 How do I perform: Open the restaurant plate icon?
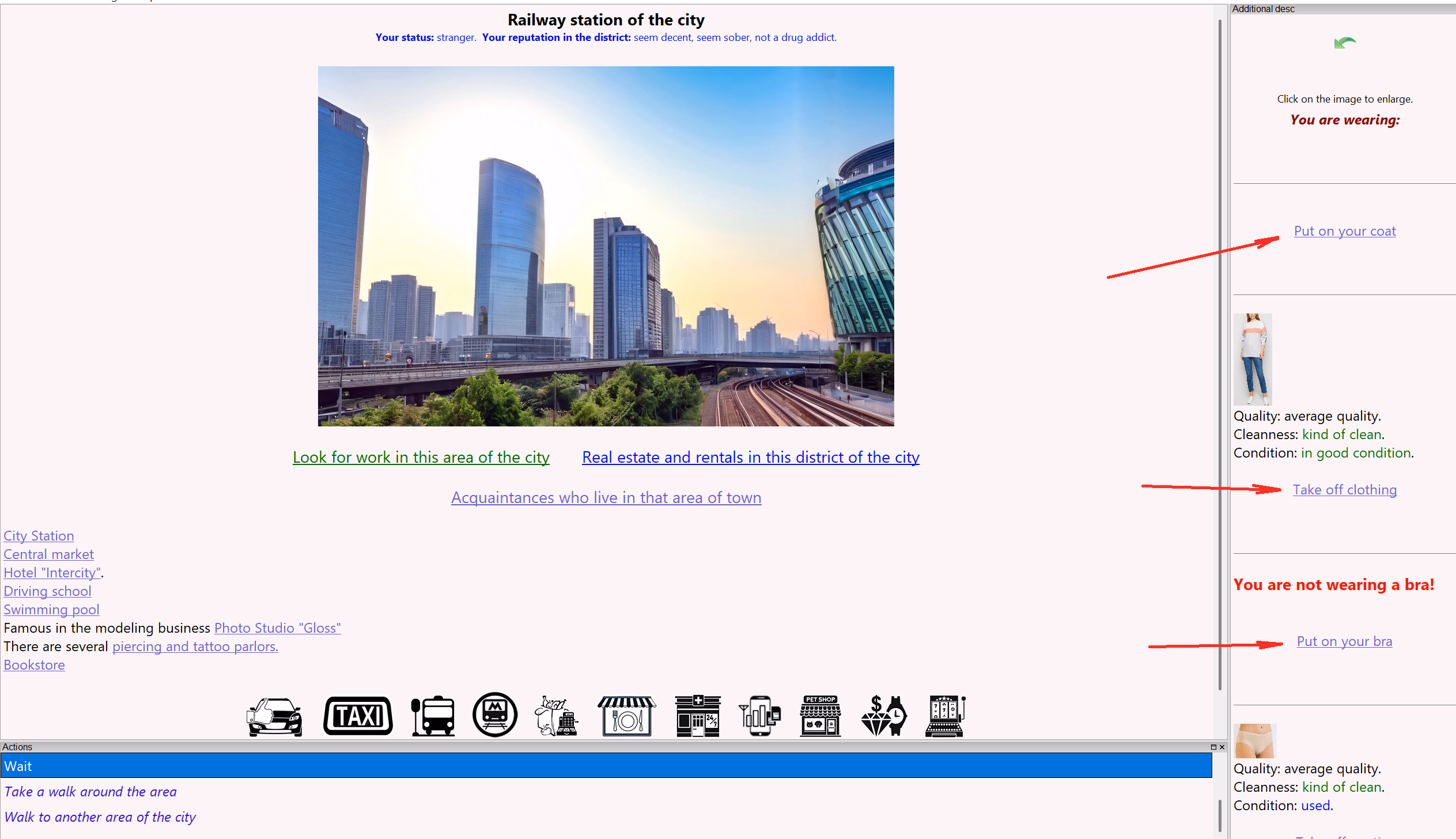pyautogui.click(x=626, y=716)
